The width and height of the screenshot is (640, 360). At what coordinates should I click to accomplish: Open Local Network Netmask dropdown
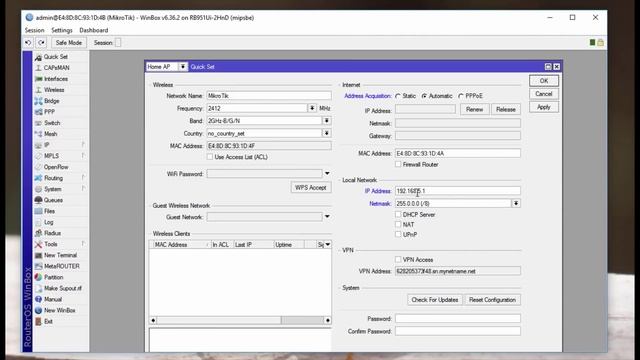(516, 203)
